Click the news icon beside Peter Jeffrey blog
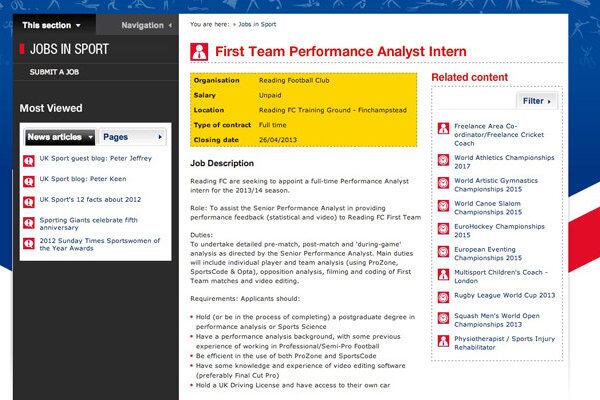The height and width of the screenshot is (400, 600). click(x=29, y=161)
